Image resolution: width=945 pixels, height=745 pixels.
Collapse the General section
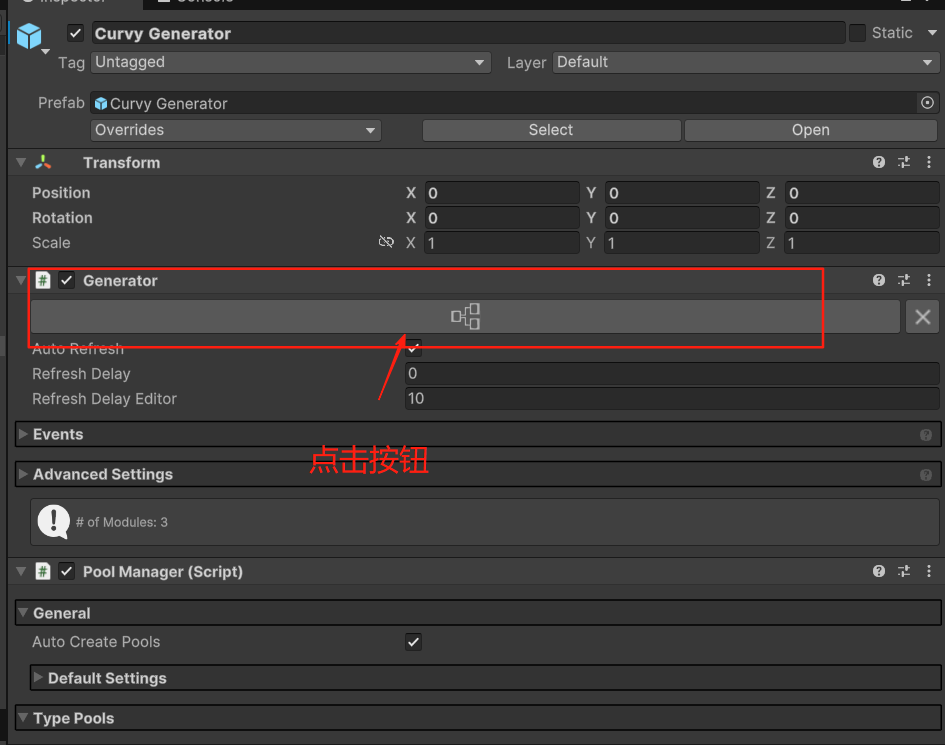(23, 612)
